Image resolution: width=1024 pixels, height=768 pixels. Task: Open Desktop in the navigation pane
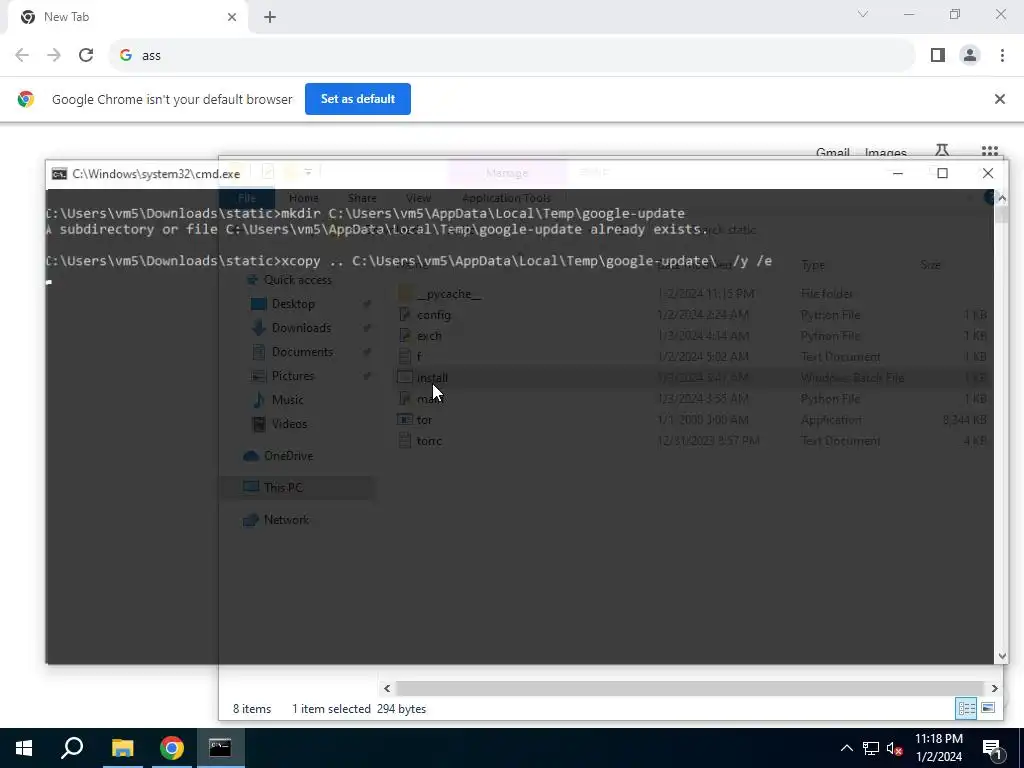tap(293, 304)
